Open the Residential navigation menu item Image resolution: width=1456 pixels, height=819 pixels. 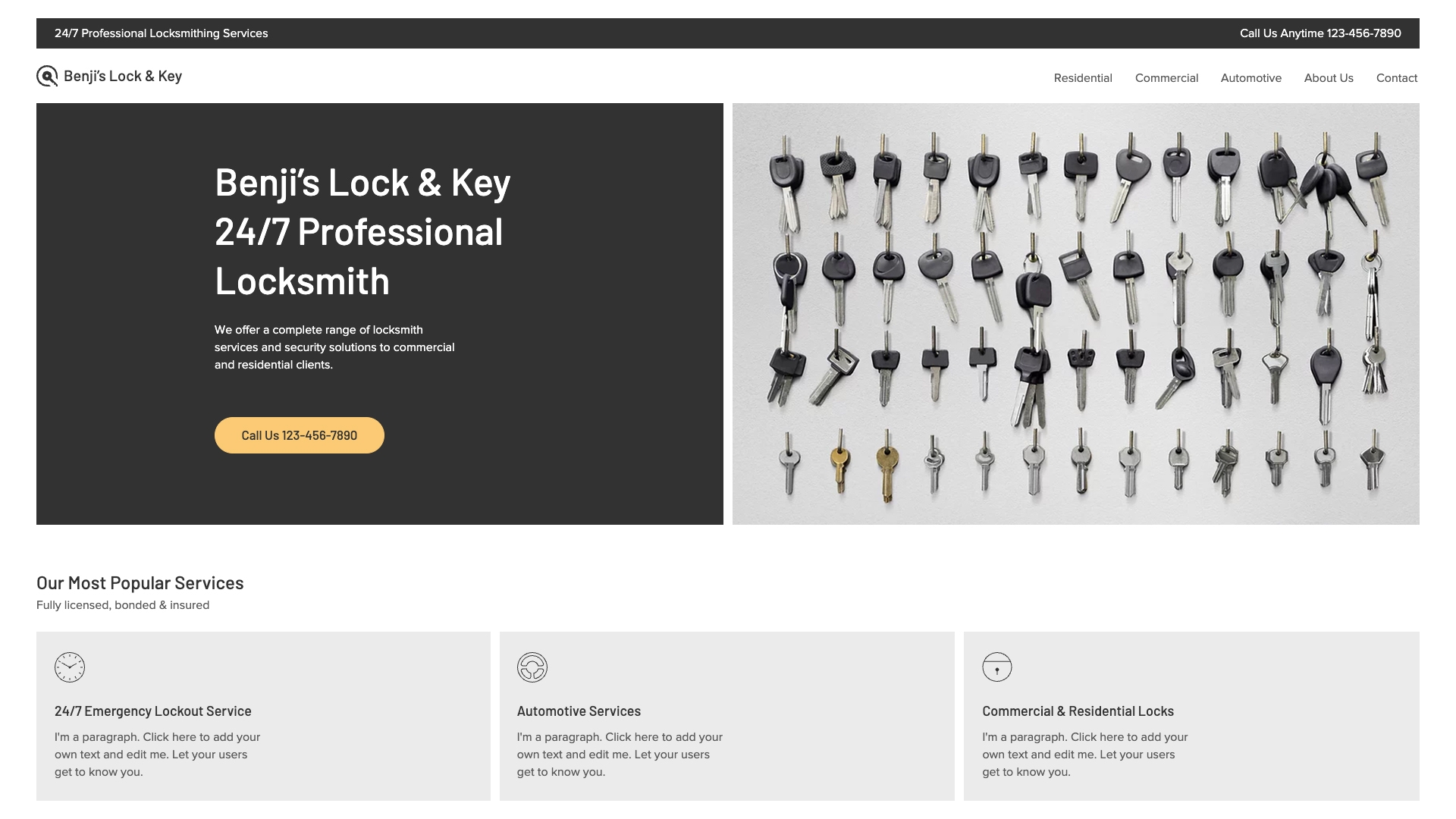pyautogui.click(x=1083, y=77)
